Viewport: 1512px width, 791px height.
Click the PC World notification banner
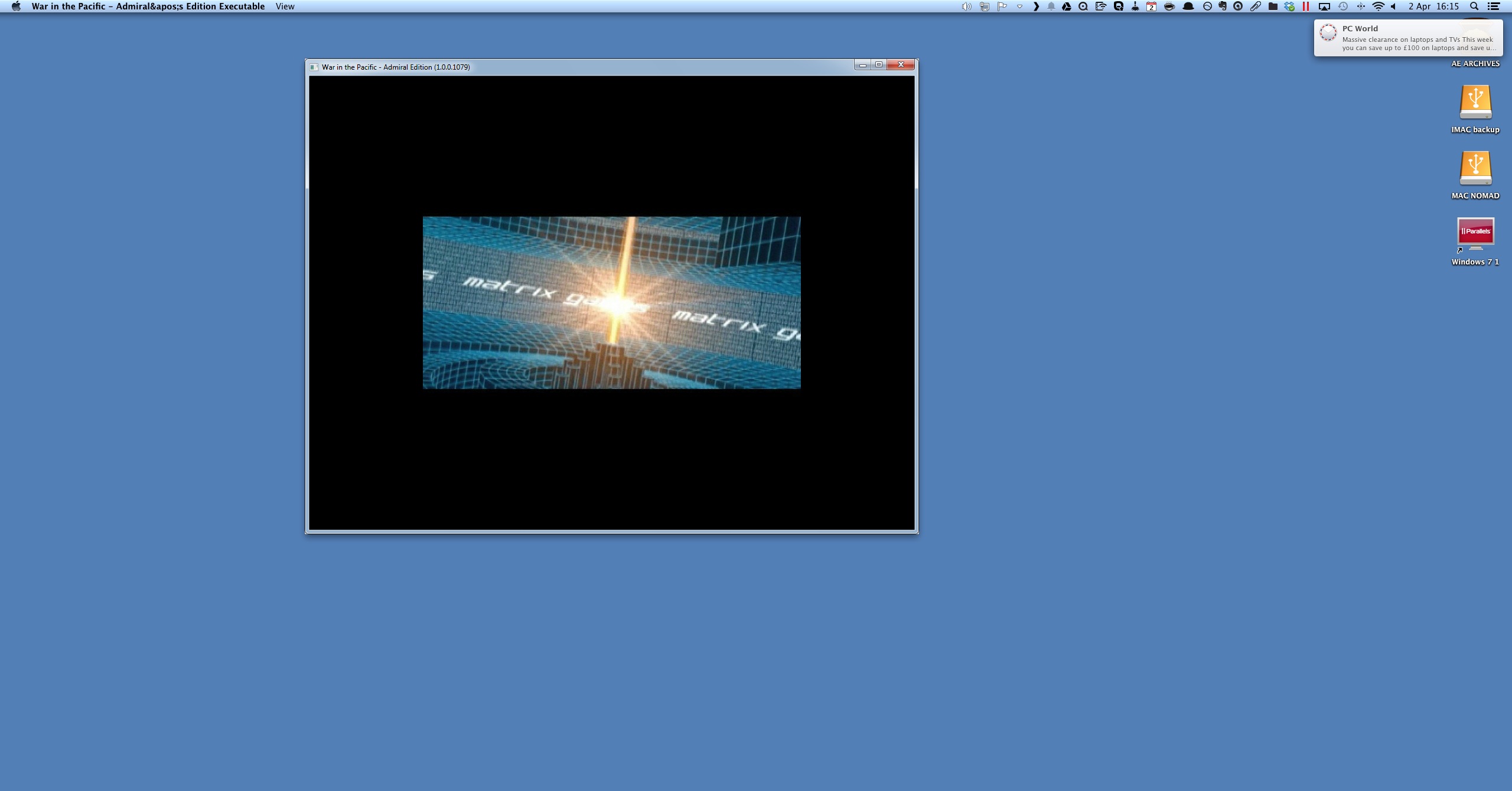[1408, 38]
